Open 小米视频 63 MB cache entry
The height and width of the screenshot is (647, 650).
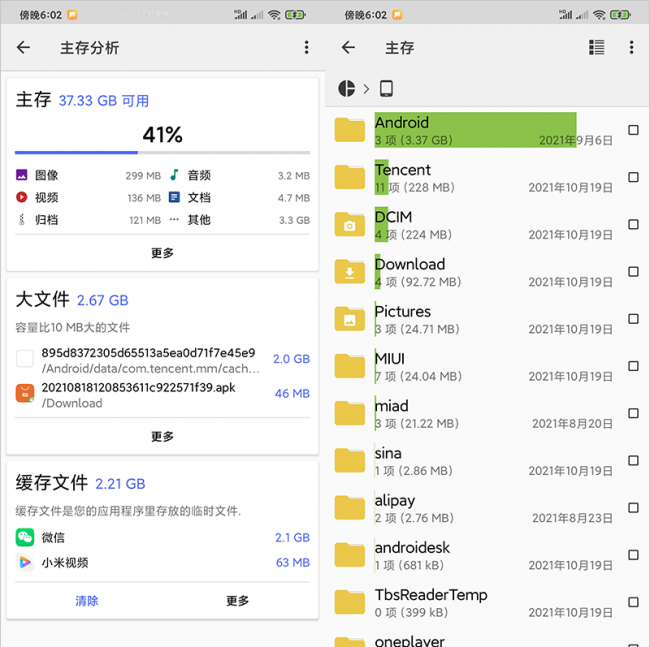click(x=162, y=562)
